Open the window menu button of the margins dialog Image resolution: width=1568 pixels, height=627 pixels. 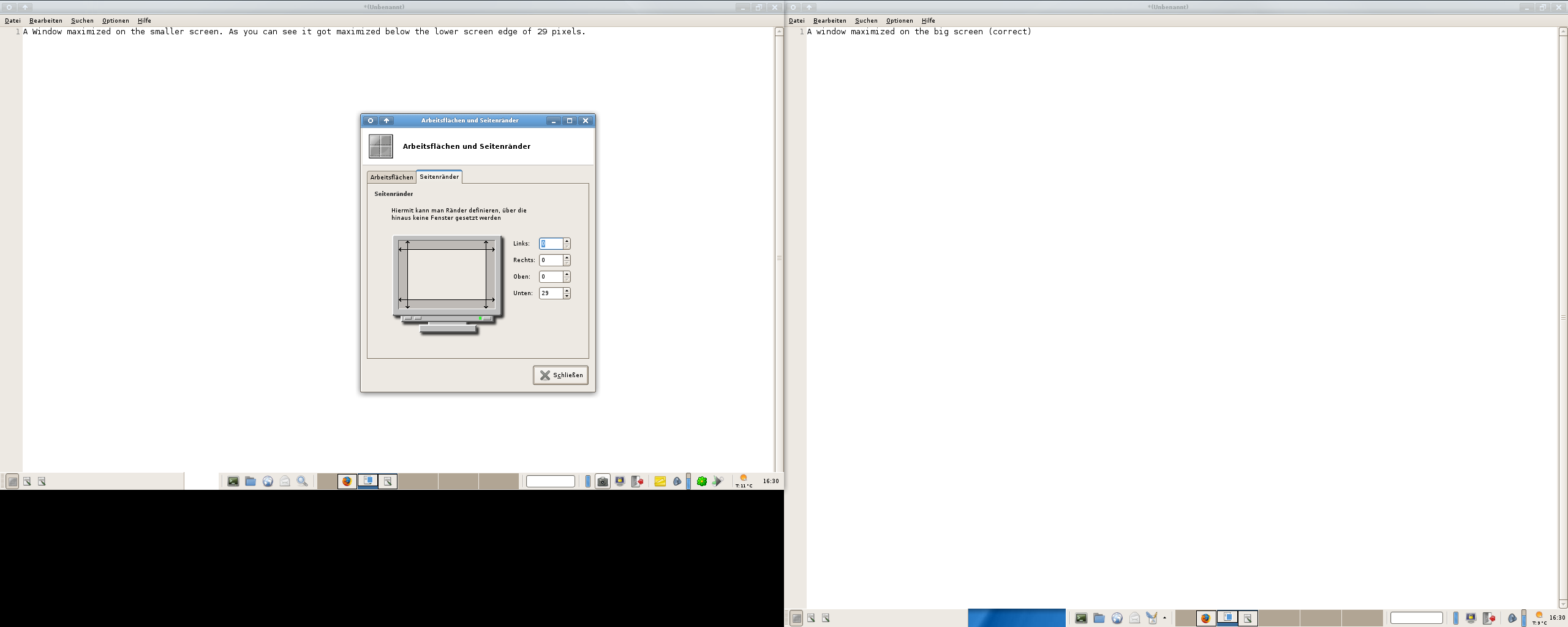pyautogui.click(x=371, y=121)
